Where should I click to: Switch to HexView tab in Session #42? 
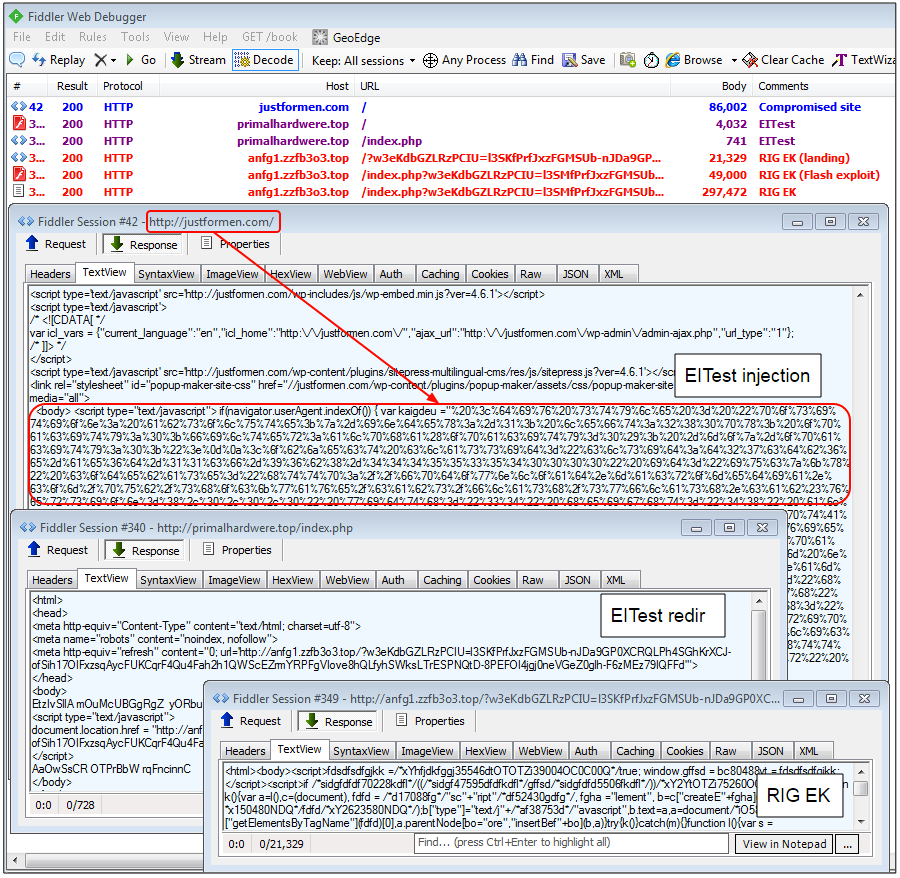[290, 274]
